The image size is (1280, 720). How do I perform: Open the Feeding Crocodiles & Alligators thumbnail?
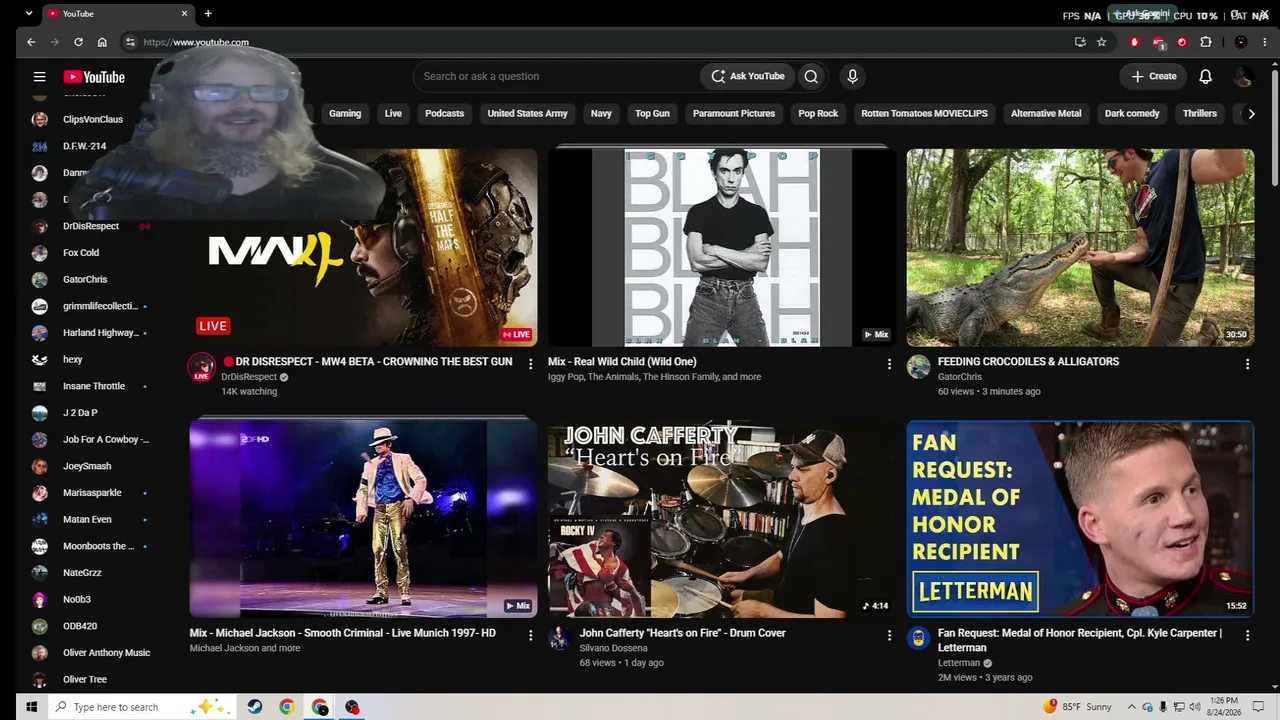coord(1080,247)
